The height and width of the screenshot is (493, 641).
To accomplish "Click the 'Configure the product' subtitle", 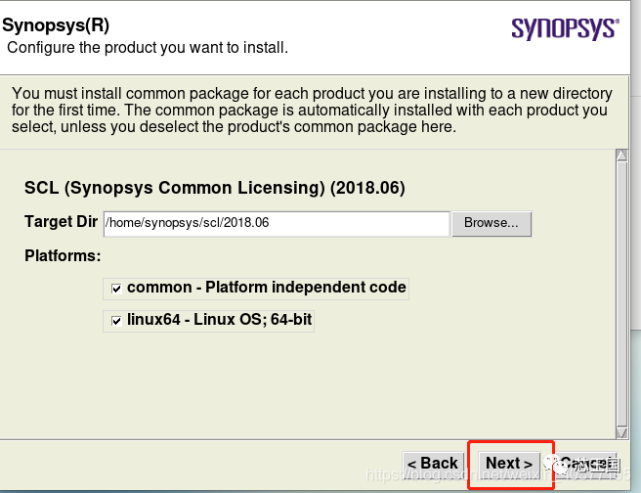I will pos(147,47).
